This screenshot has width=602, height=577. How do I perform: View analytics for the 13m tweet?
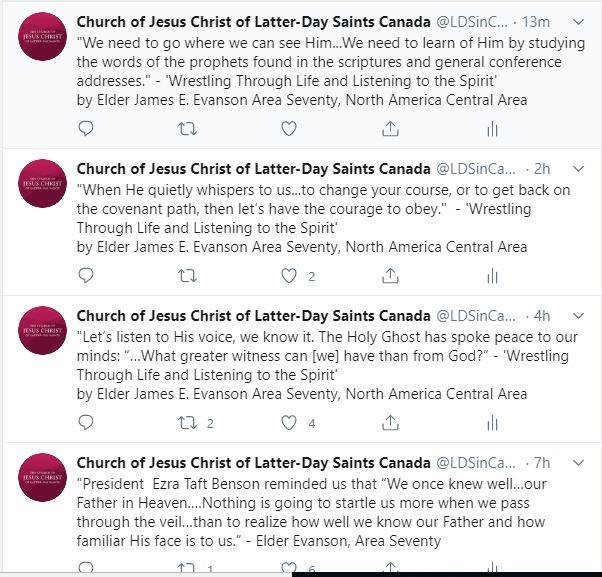tap(492, 129)
